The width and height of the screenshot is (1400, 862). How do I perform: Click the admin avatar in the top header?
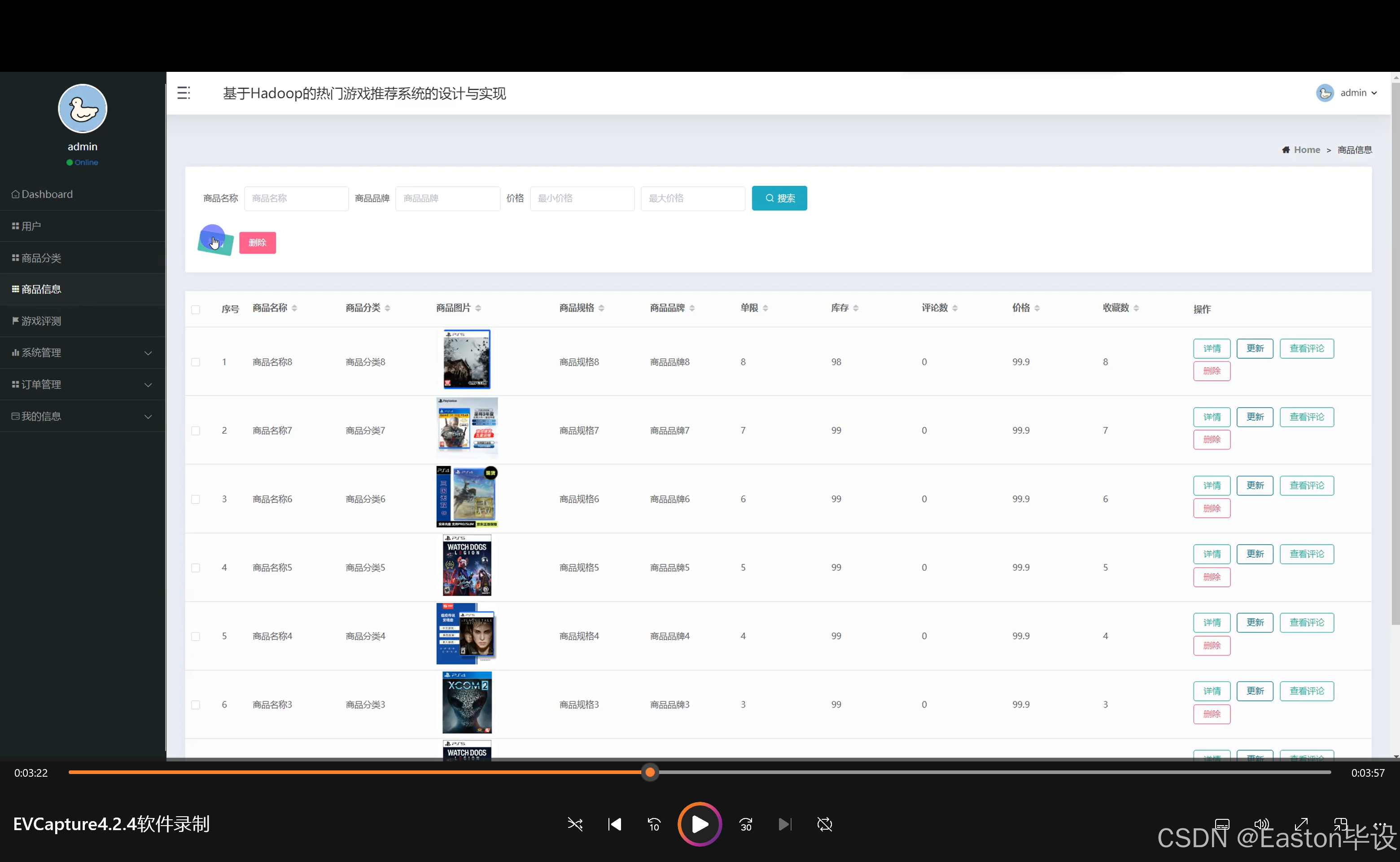pyautogui.click(x=1324, y=93)
